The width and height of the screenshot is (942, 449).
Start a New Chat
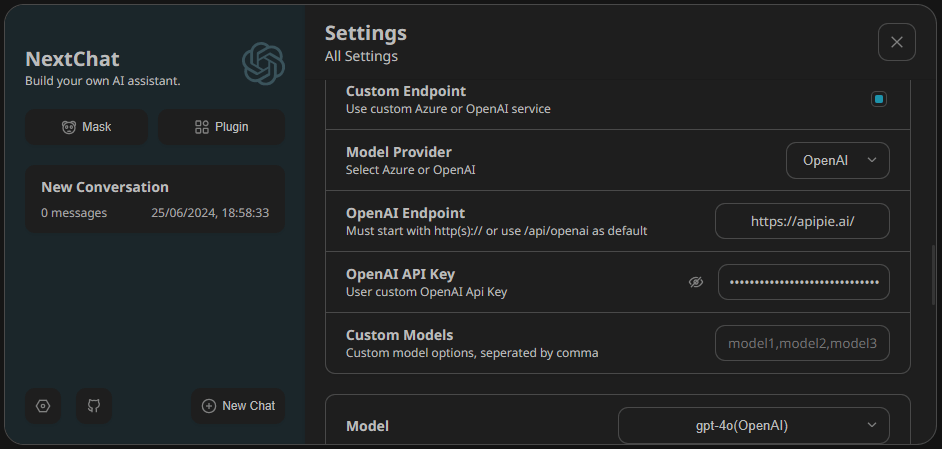238,406
